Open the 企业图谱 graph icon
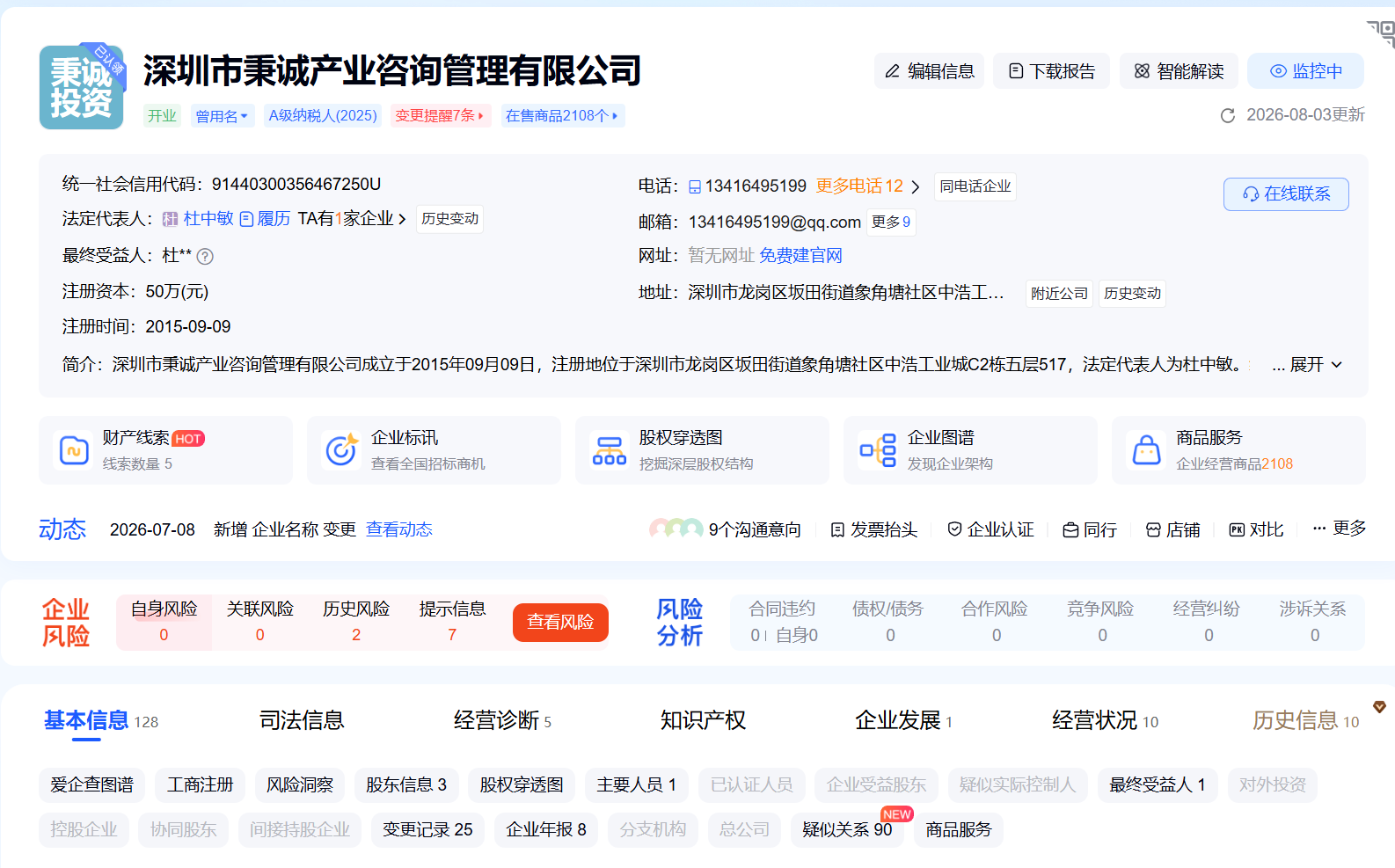This screenshot has width=1395, height=868. tap(878, 450)
